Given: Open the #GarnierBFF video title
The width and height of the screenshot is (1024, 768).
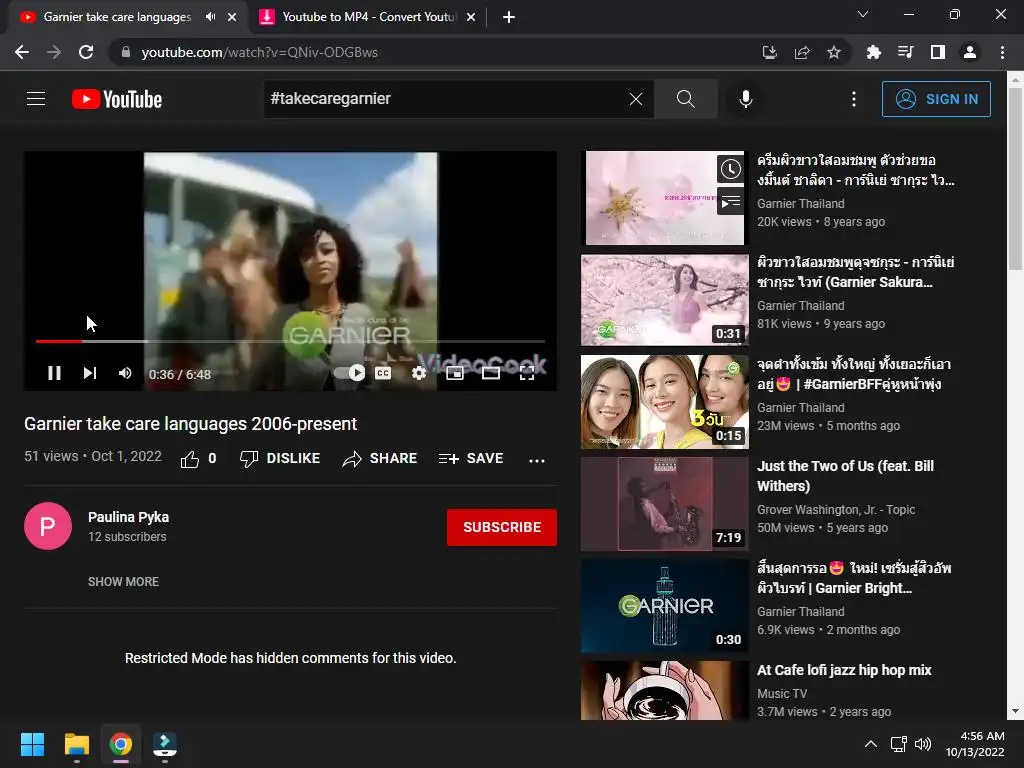Looking at the screenshot, I should 854,374.
